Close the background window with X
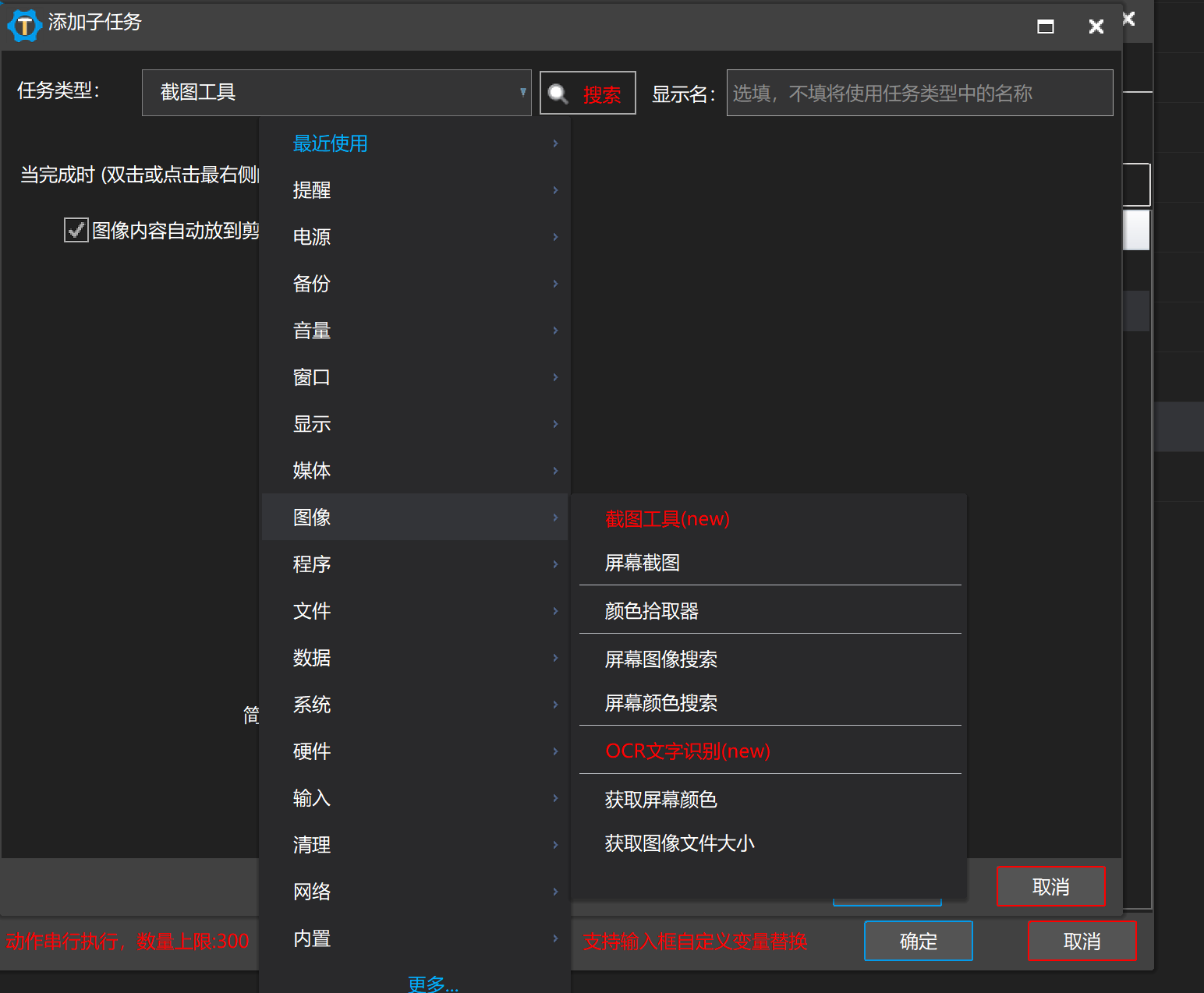1204x993 pixels. pyautogui.click(x=1129, y=19)
